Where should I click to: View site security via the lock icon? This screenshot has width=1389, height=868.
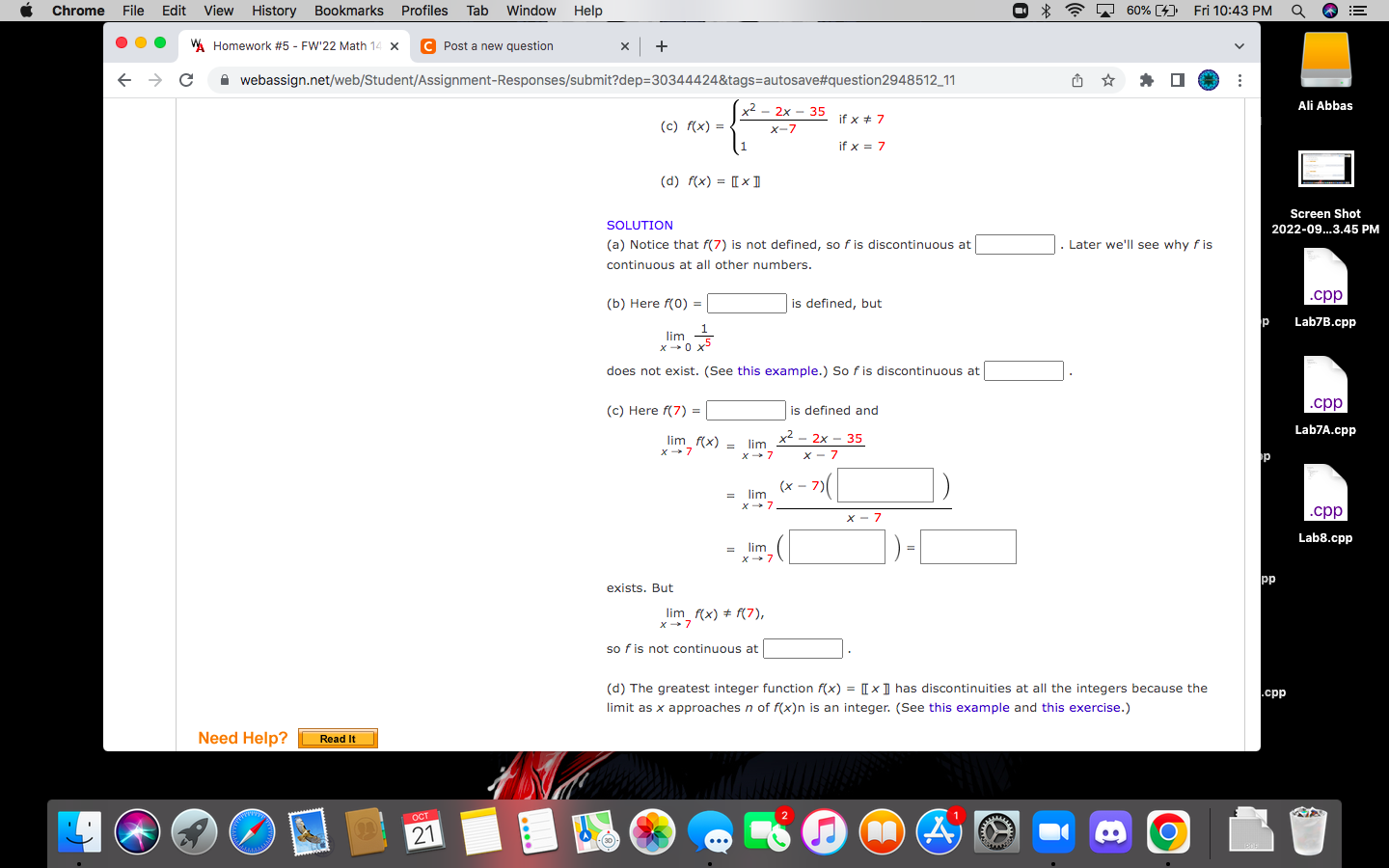[224, 80]
